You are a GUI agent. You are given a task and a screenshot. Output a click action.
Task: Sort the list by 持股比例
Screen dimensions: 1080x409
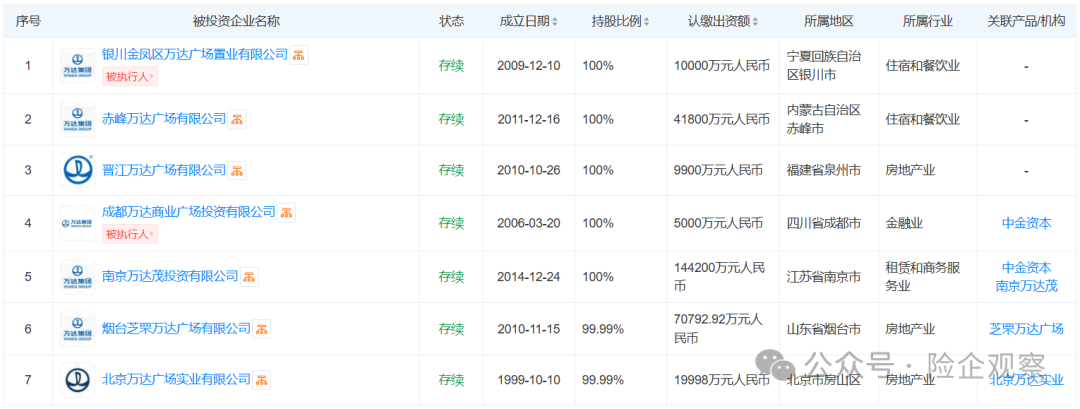click(x=619, y=21)
